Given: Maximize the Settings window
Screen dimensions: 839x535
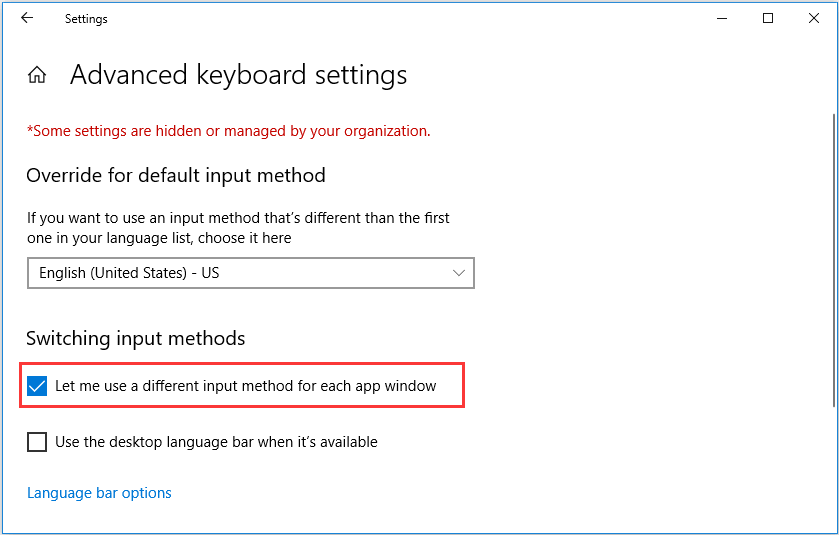Looking at the screenshot, I should click(x=768, y=19).
